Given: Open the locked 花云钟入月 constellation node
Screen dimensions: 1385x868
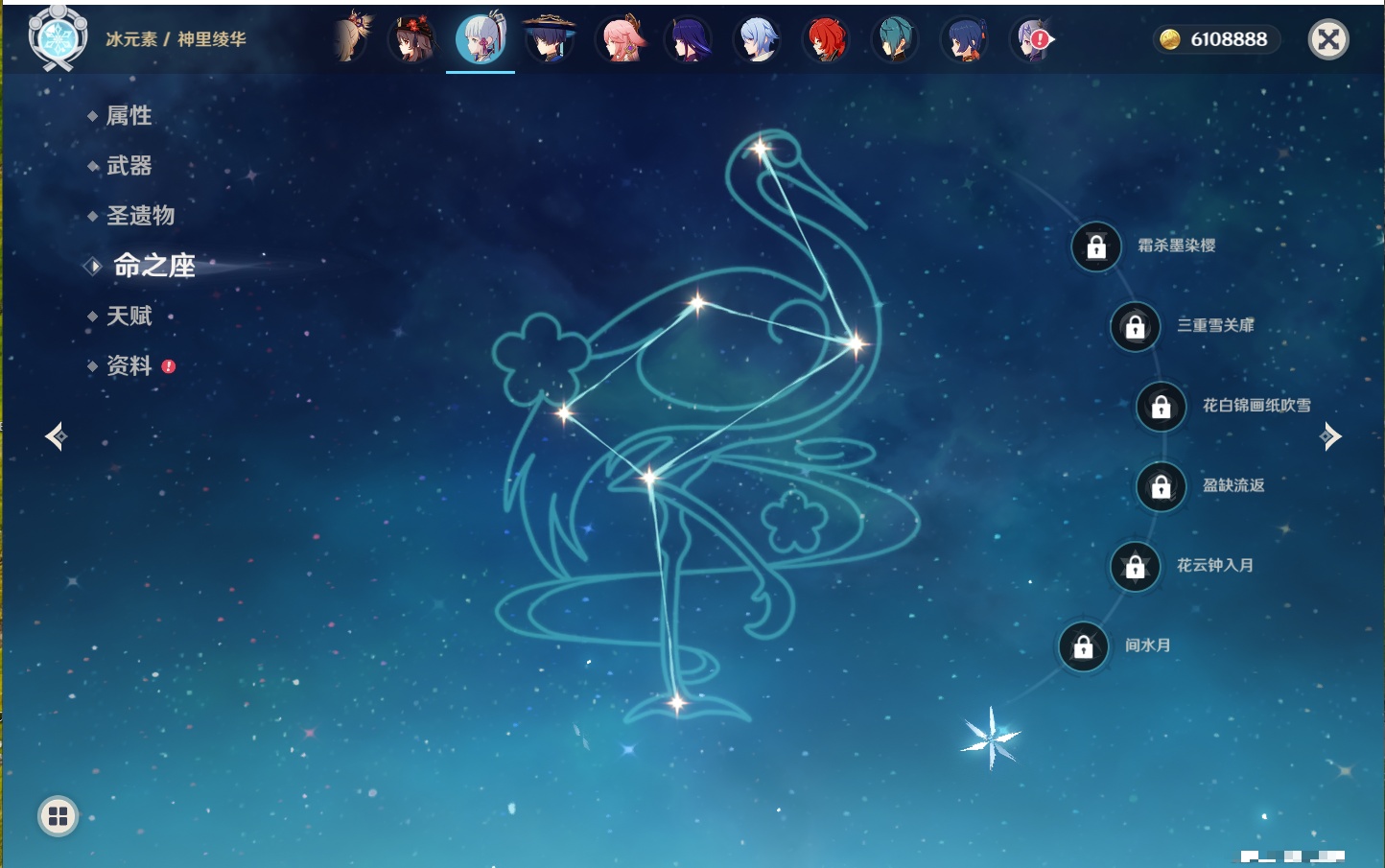Looking at the screenshot, I should click(1136, 566).
